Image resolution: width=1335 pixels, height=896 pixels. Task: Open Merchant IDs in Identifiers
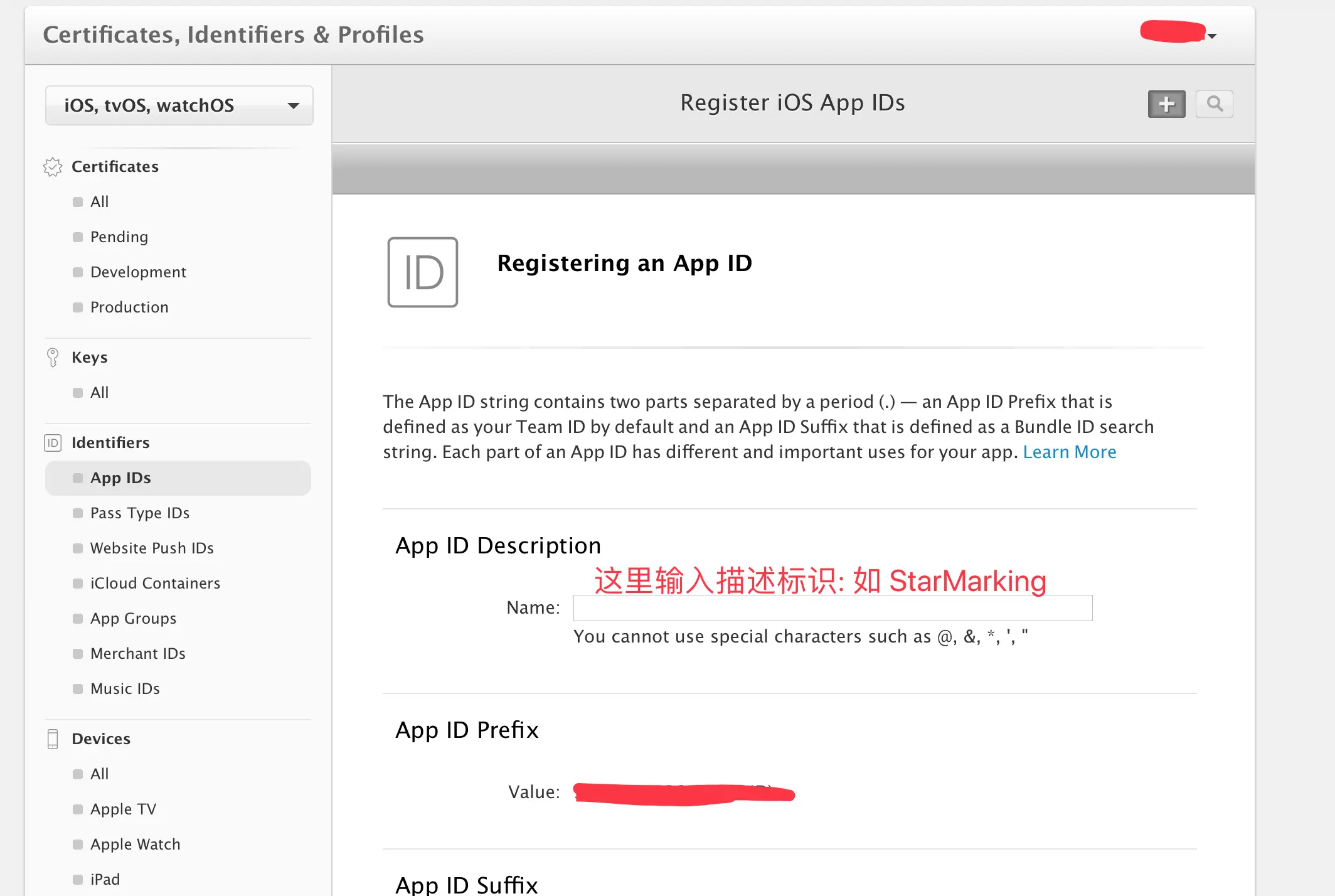[138, 654]
